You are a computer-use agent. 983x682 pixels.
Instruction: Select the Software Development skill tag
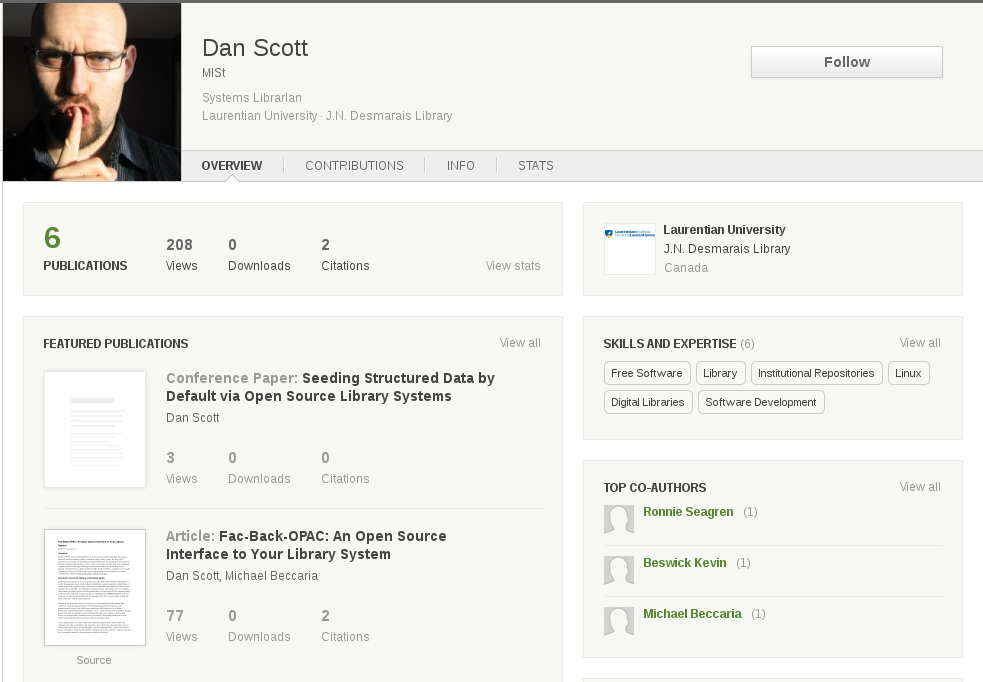761,402
